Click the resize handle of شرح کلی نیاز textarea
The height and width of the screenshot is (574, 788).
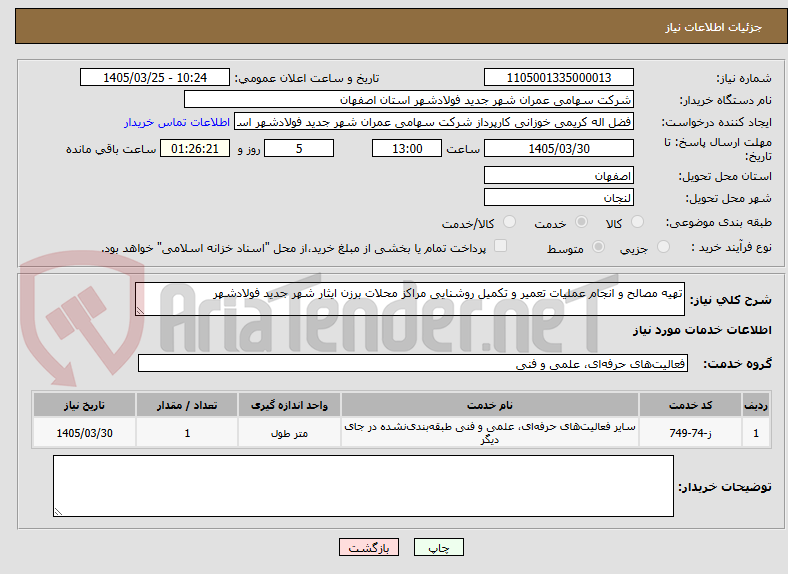click(x=140, y=311)
